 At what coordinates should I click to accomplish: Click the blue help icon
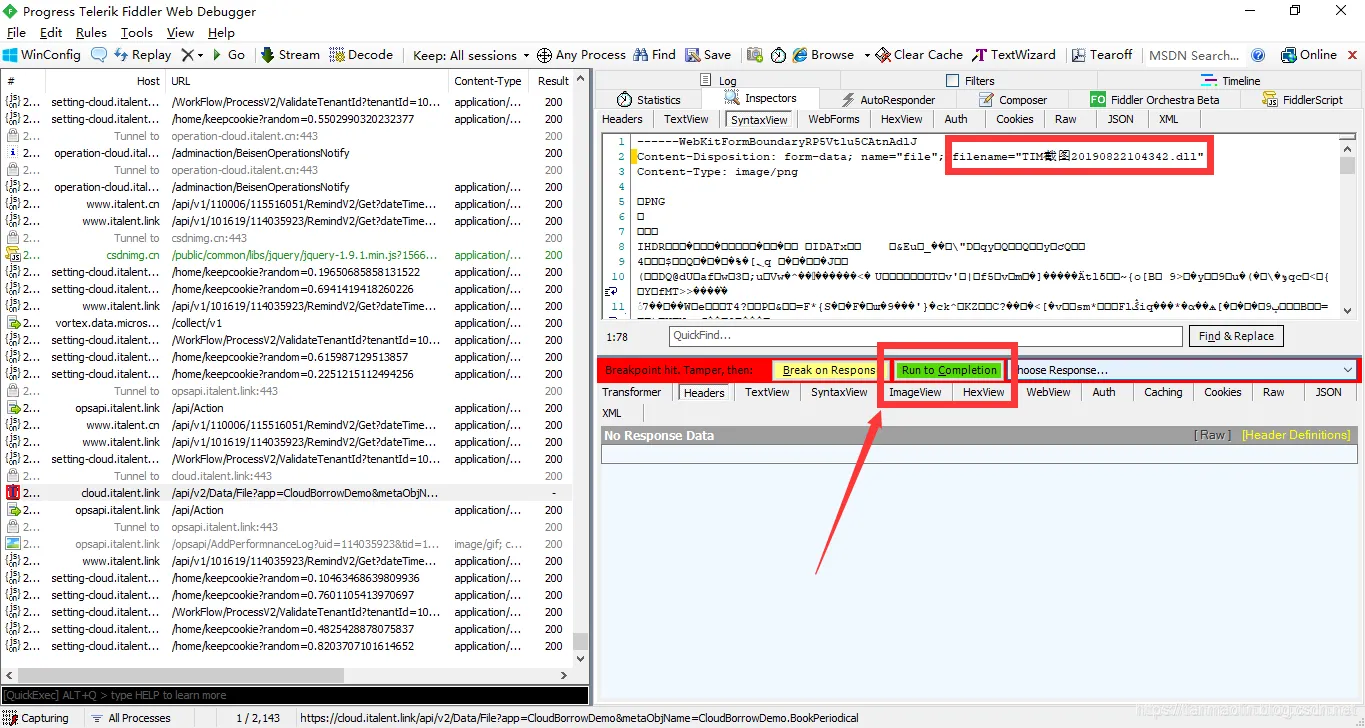[x=1258, y=55]
